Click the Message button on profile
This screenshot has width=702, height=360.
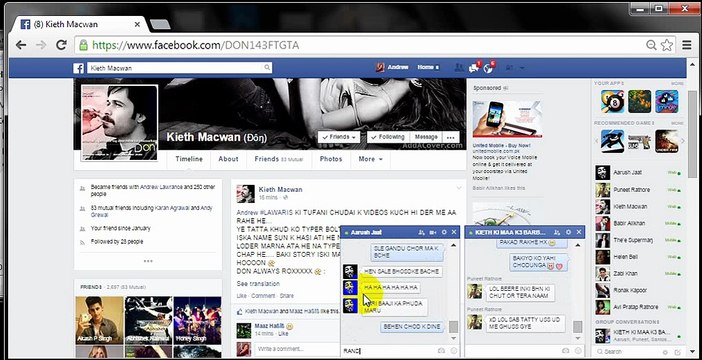pos(426,137)
